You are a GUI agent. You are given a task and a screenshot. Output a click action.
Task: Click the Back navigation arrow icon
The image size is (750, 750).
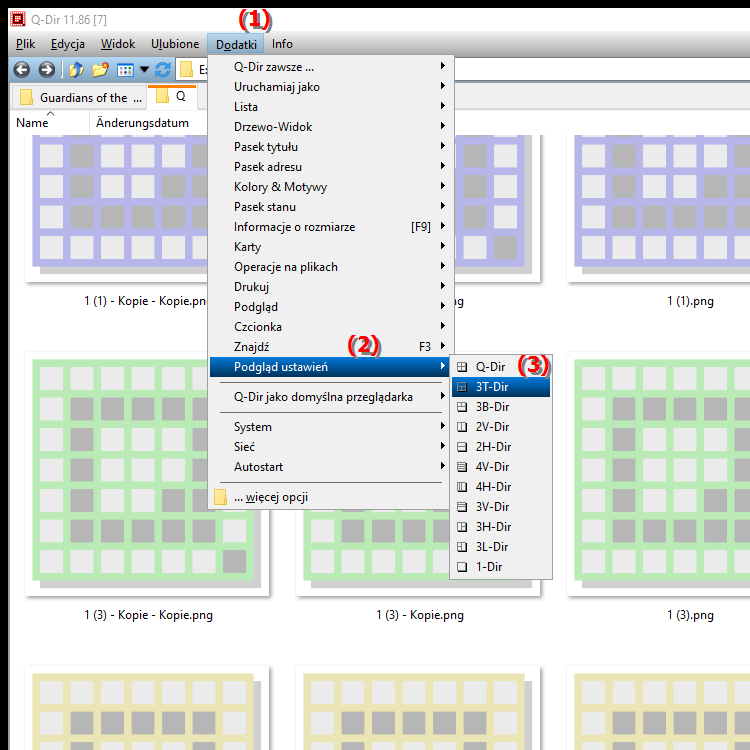22,70
